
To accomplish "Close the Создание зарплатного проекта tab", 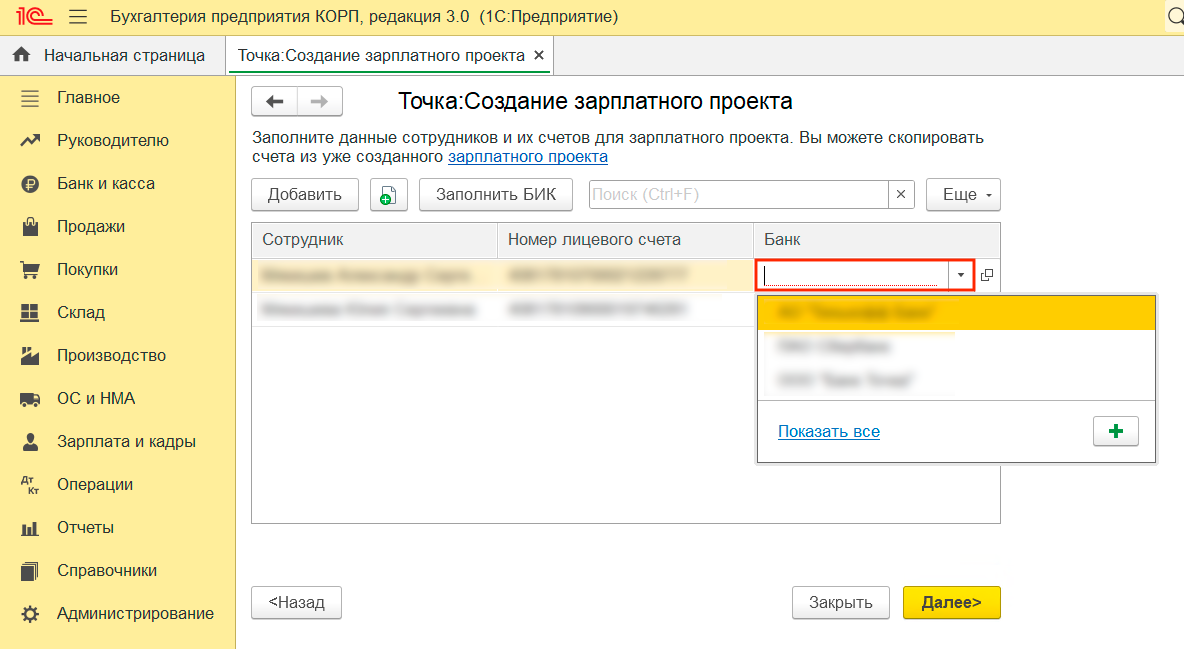I will pyautogui.click(x=539, y=56).
